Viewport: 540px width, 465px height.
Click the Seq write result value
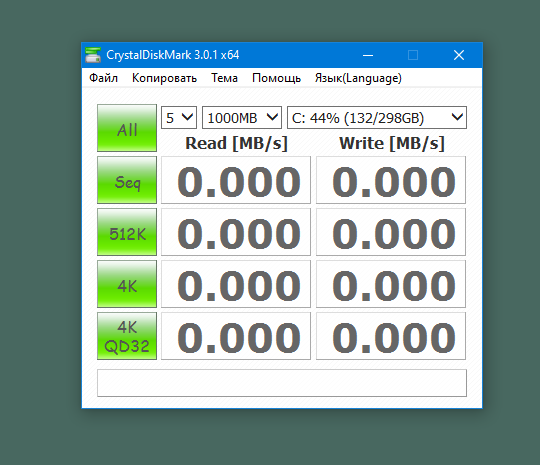[x=391, y=180]
